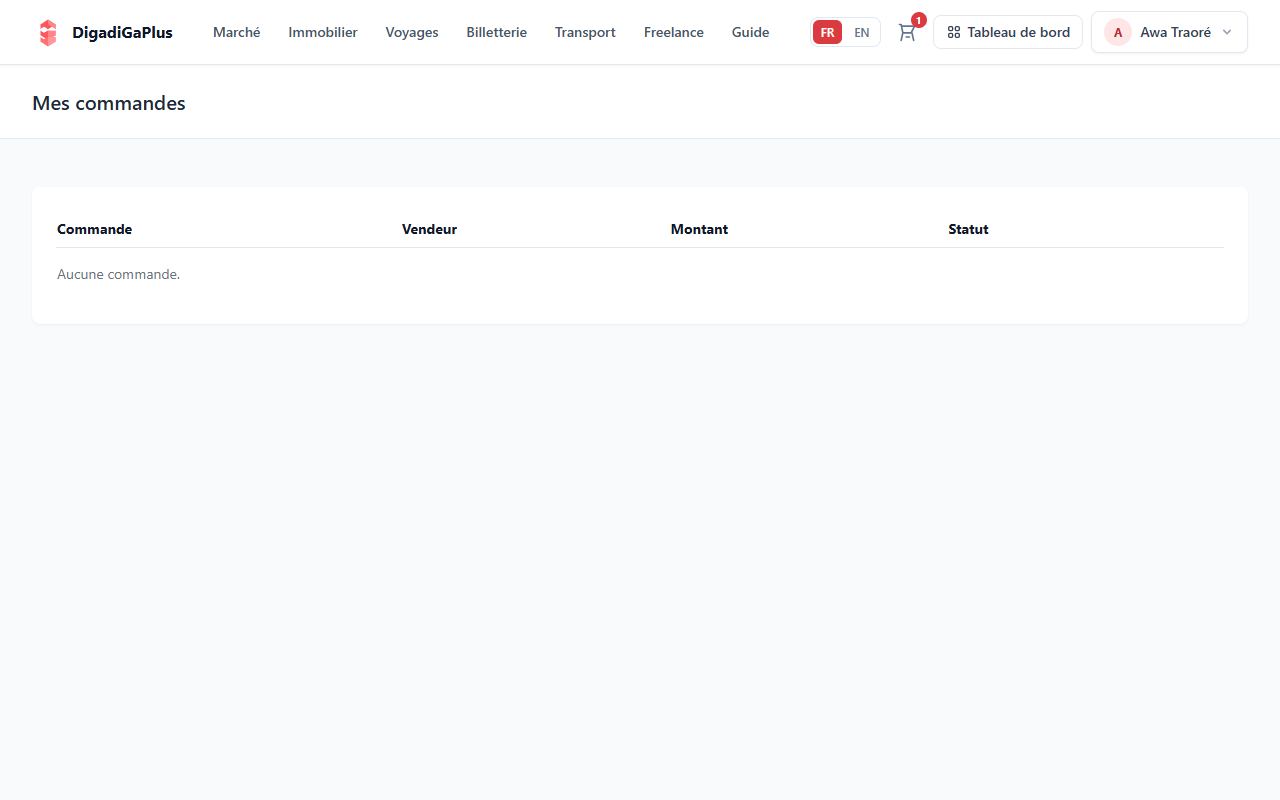Open the Guide page
The width and height of the screenshot is (1280, 800).
coord(751,32)
